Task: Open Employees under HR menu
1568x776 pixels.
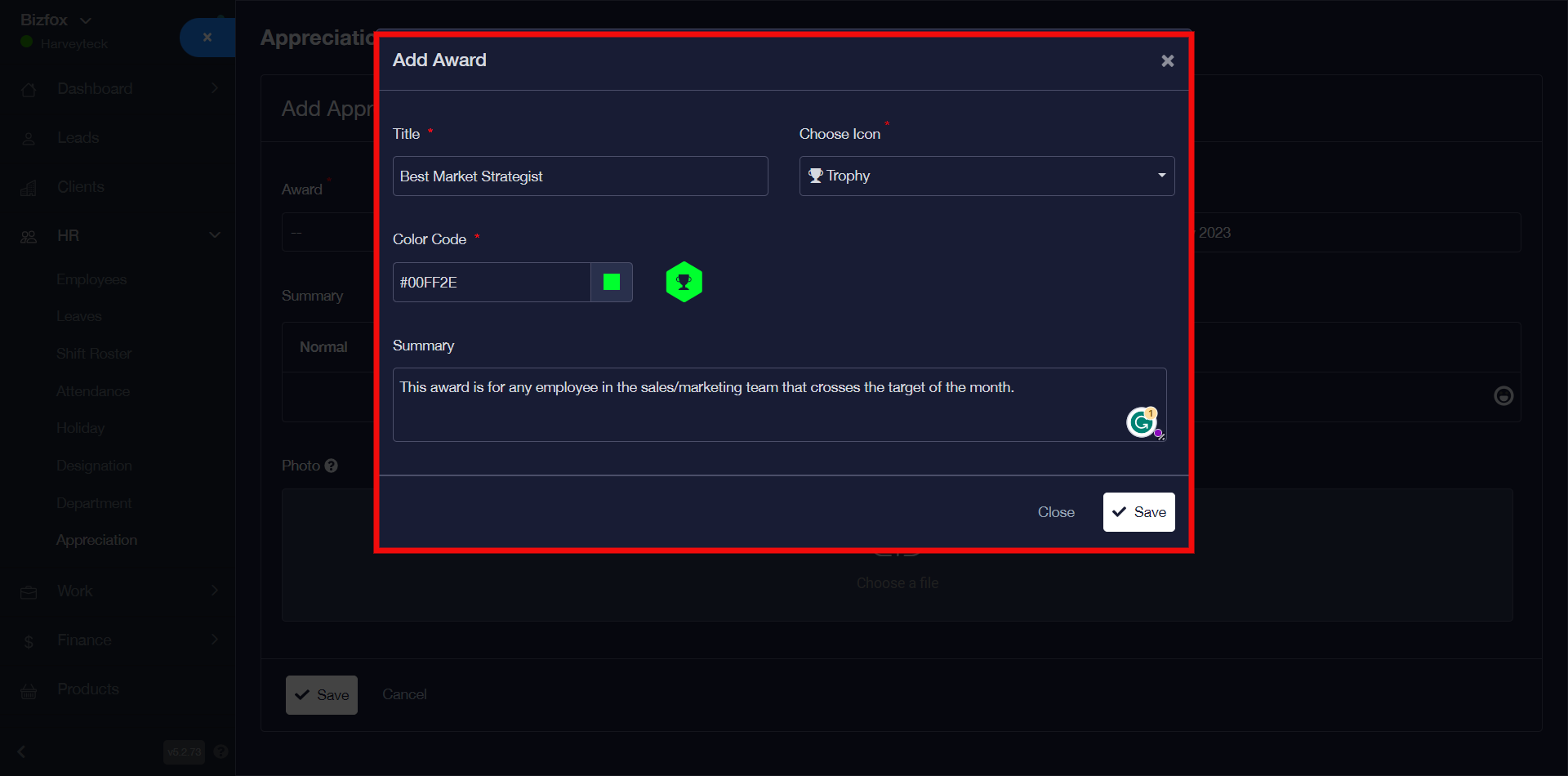Action: pyautogui.click(x=91, y=279)
